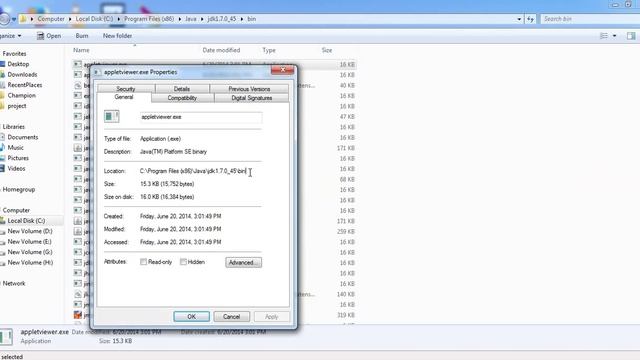The height and width of the screenshot is (360, 640).
Task: Switch to the Compatibility tab
Action: coord(182,98)
